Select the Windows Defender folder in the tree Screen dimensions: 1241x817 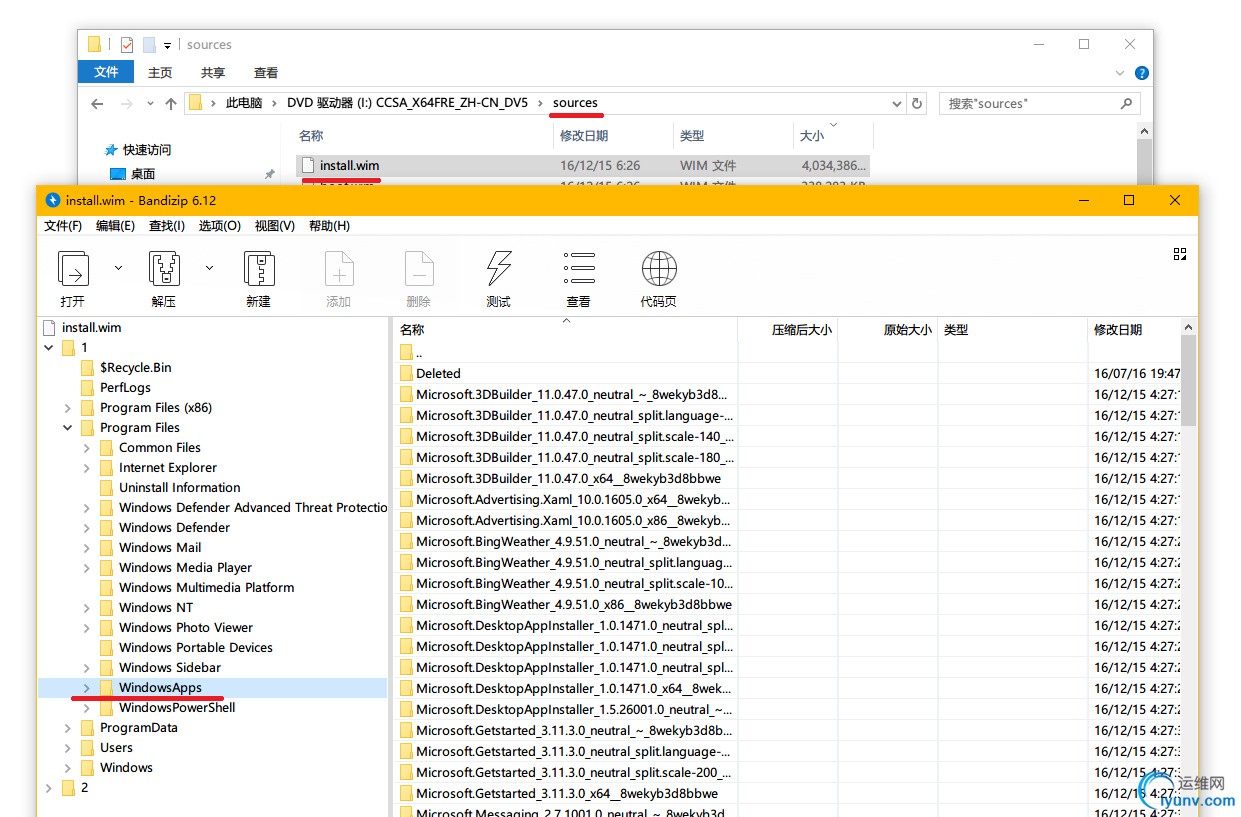174,527
